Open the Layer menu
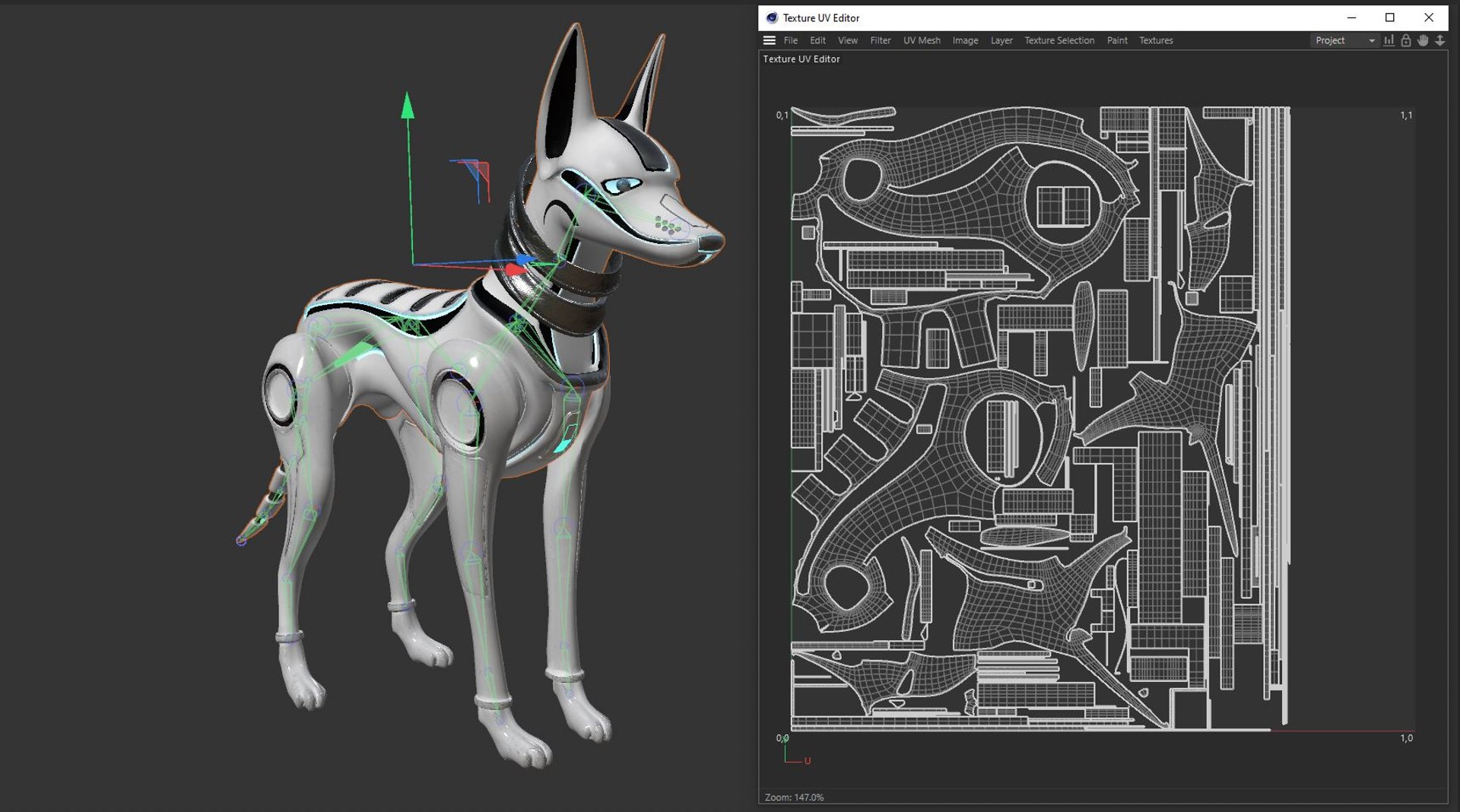This screenshot has height=812, width=1460. pyautogui.click(x=1001, y=40)
